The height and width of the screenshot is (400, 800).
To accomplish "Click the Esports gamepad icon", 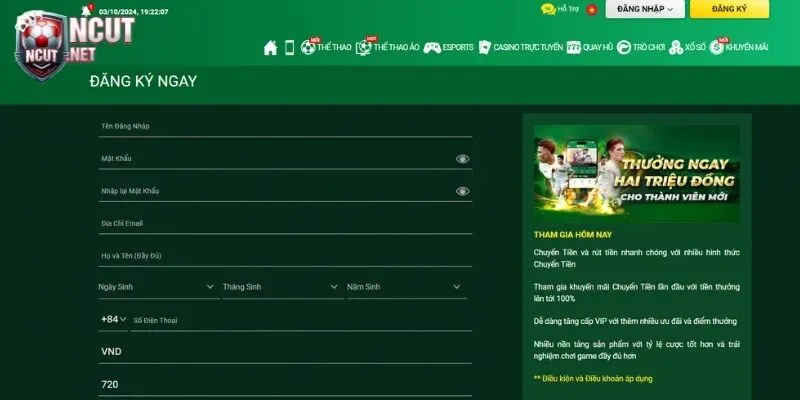I will [432, 47].
